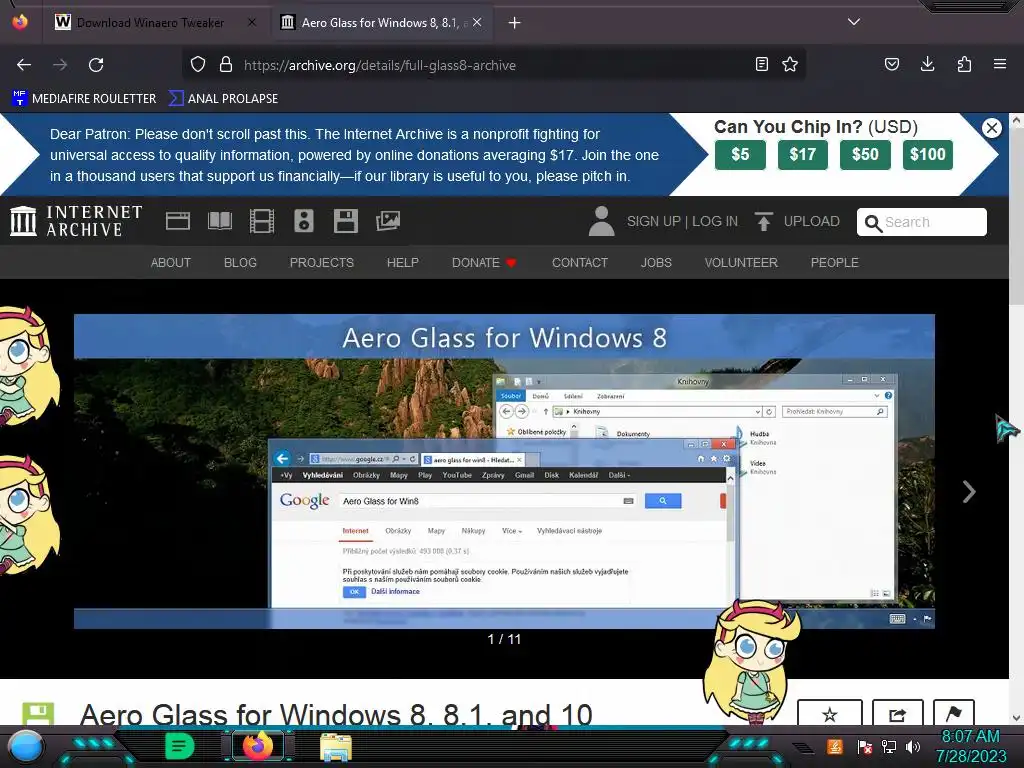
Task: Open the HELP menu item
Action: click(402, 263)
